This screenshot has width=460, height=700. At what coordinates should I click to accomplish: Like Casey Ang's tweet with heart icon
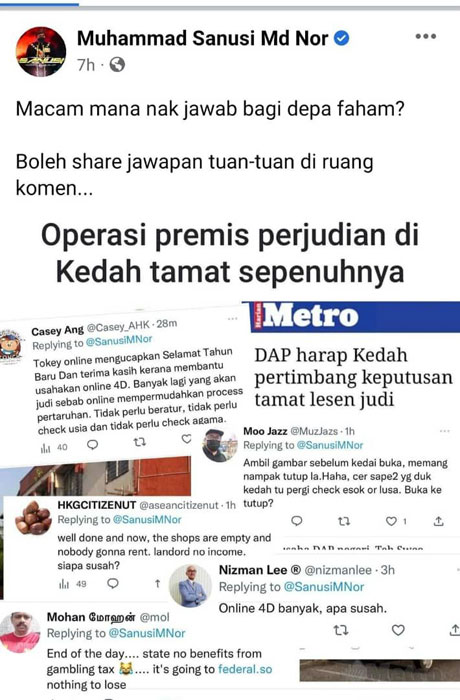click(187, 439)
